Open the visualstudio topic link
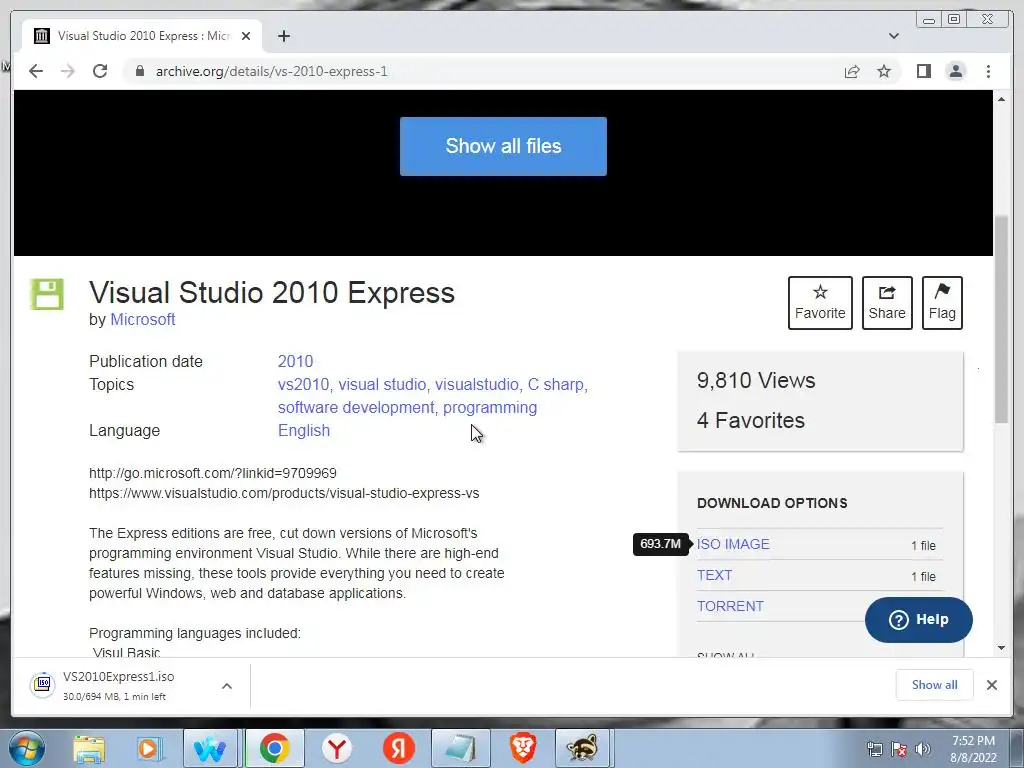Screen dimensions: 1024x768 tap(477, 385)
